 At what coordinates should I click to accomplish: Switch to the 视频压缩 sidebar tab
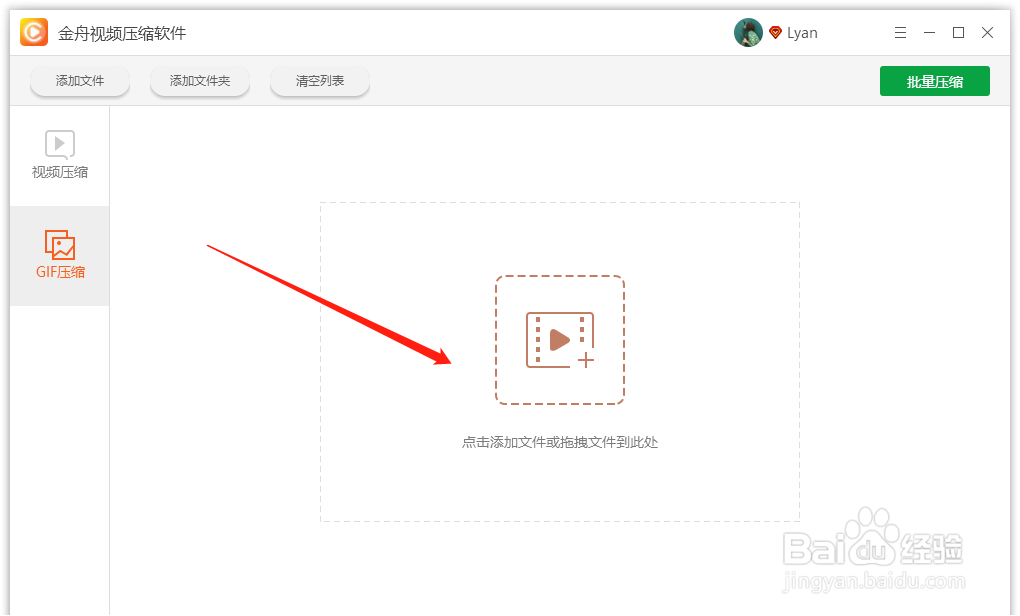click(60, 155)
